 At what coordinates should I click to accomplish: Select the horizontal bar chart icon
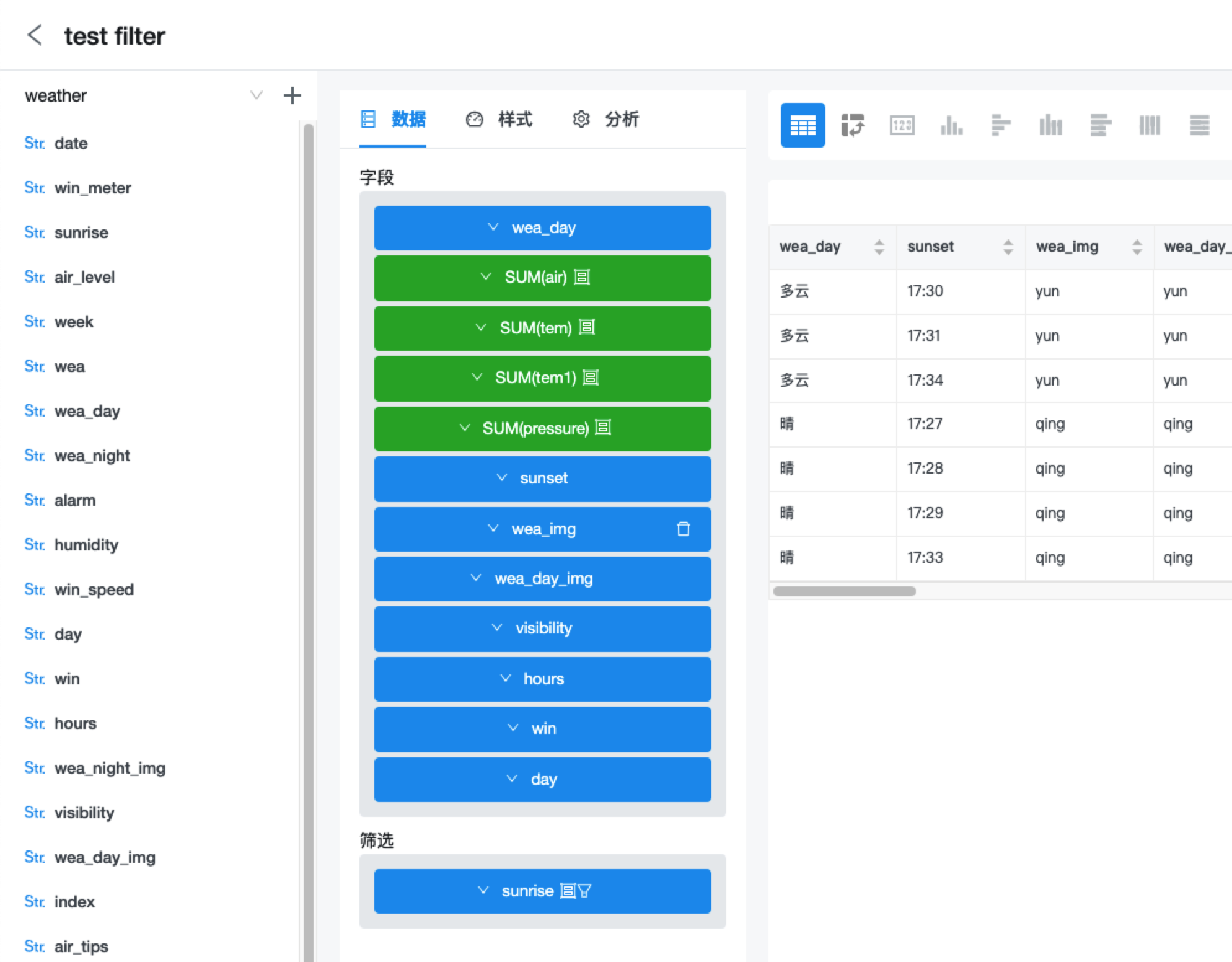[1000, 125]
